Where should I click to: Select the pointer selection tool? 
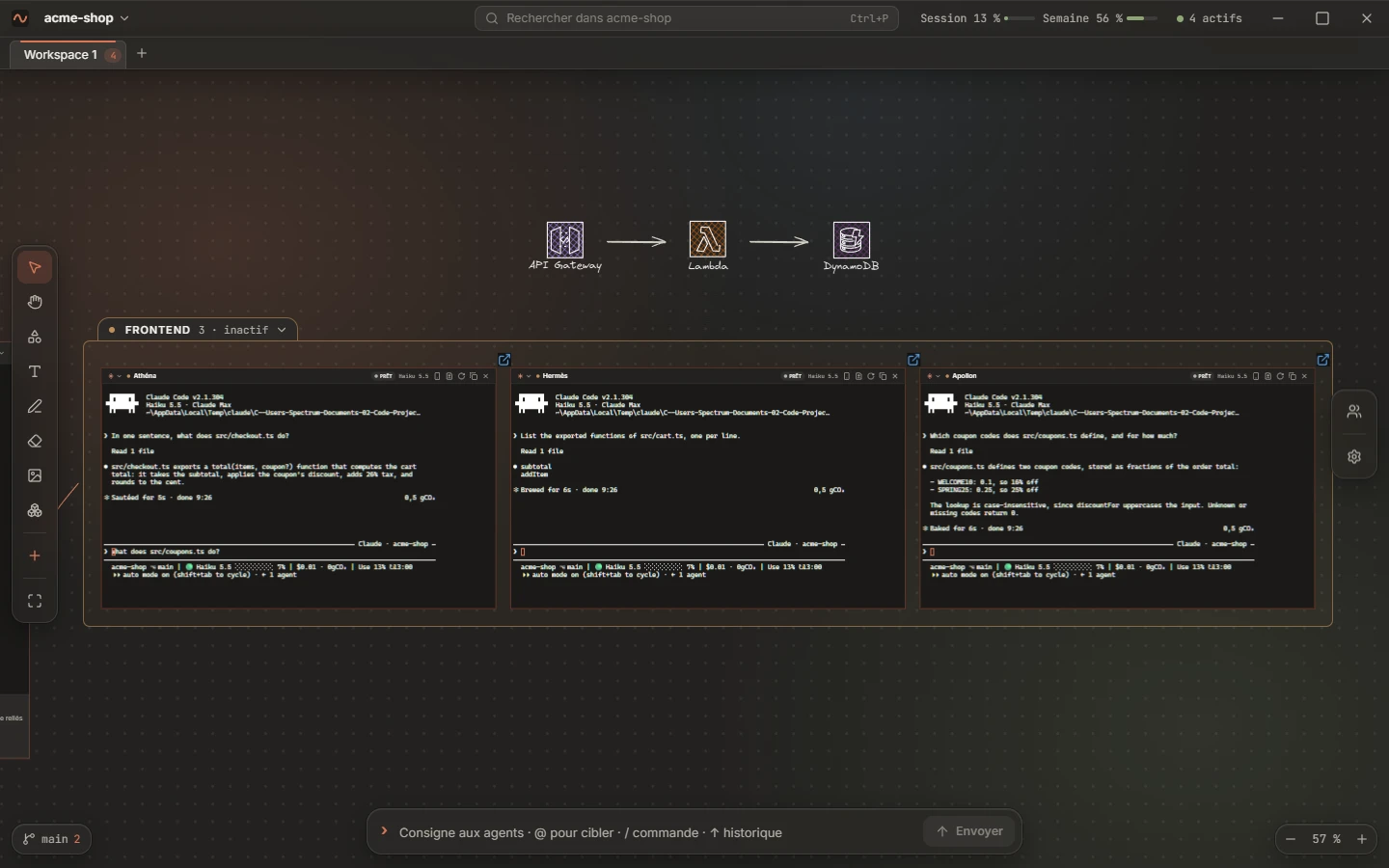pos(35,267)
